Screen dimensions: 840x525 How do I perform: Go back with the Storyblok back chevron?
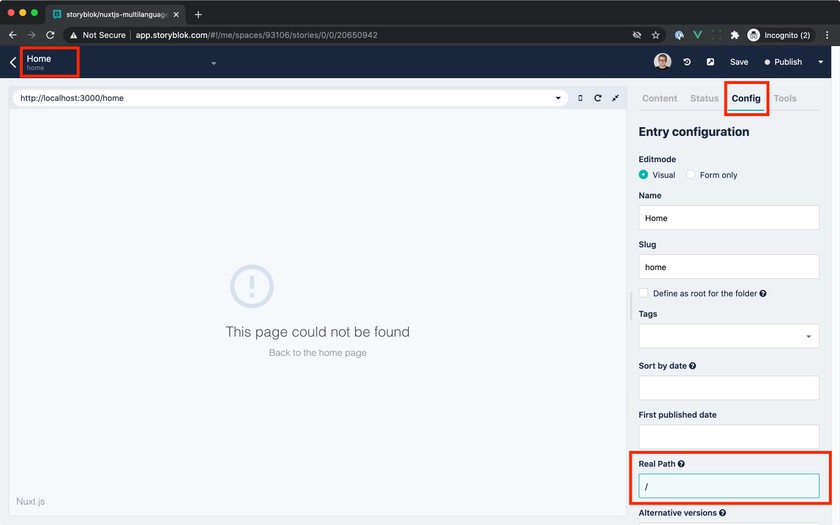click(x=13, y=63)
